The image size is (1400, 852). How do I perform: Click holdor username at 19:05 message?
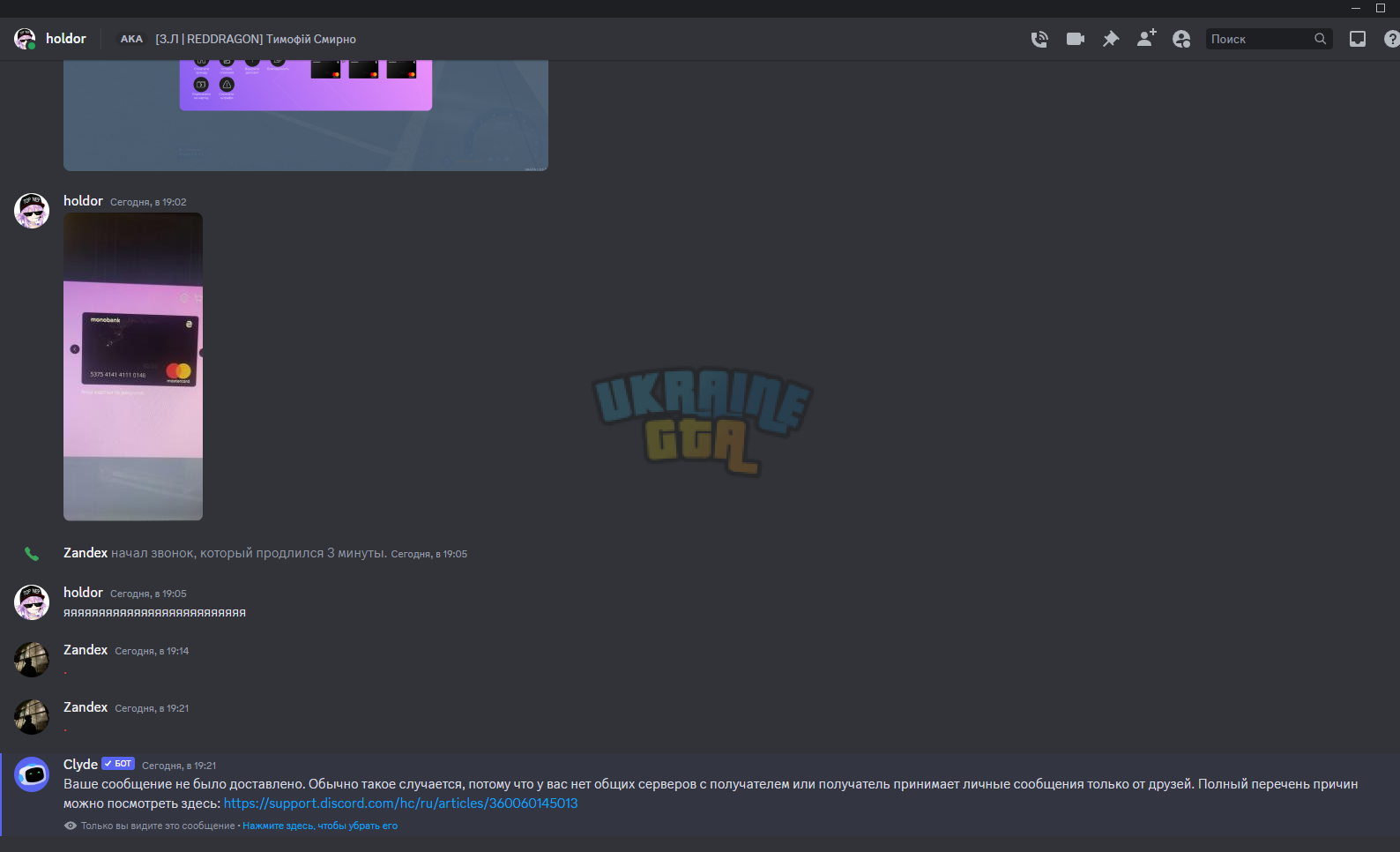83,593
